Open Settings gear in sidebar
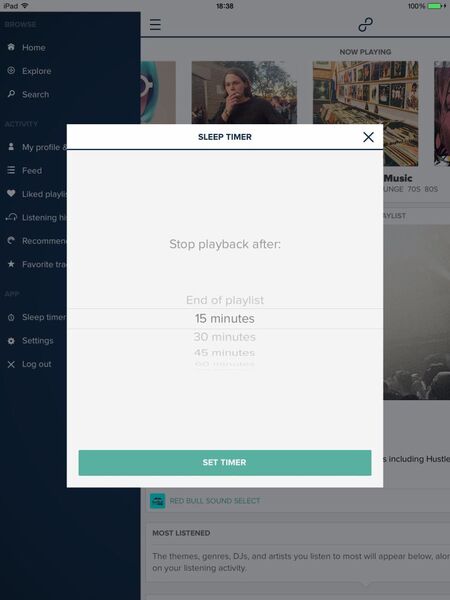This screenshot has height=600, width=450. point(11,341)
